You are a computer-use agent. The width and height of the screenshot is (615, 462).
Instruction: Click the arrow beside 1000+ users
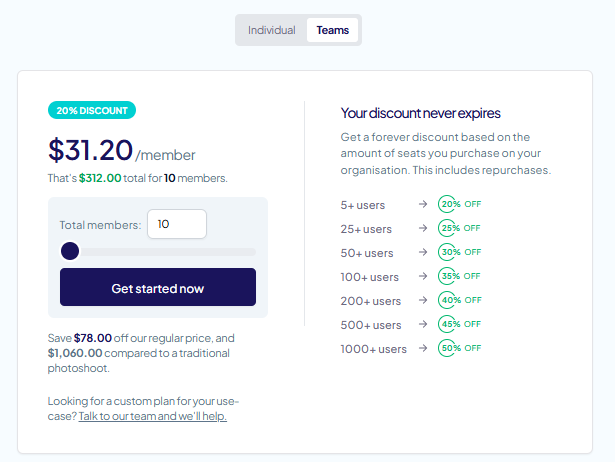click(423, 348)
